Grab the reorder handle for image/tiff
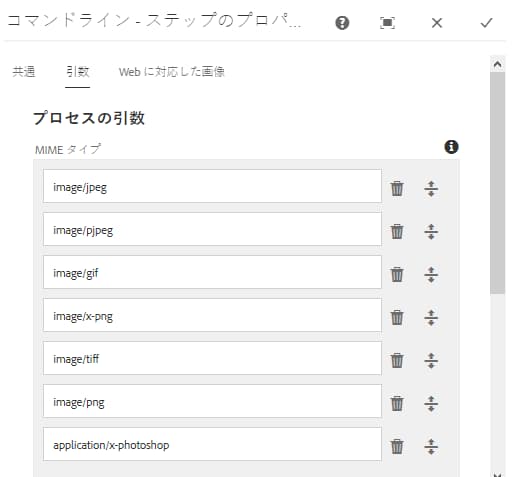Image resolution: width=514 pixels, height=477 pixels. point(431,361)
